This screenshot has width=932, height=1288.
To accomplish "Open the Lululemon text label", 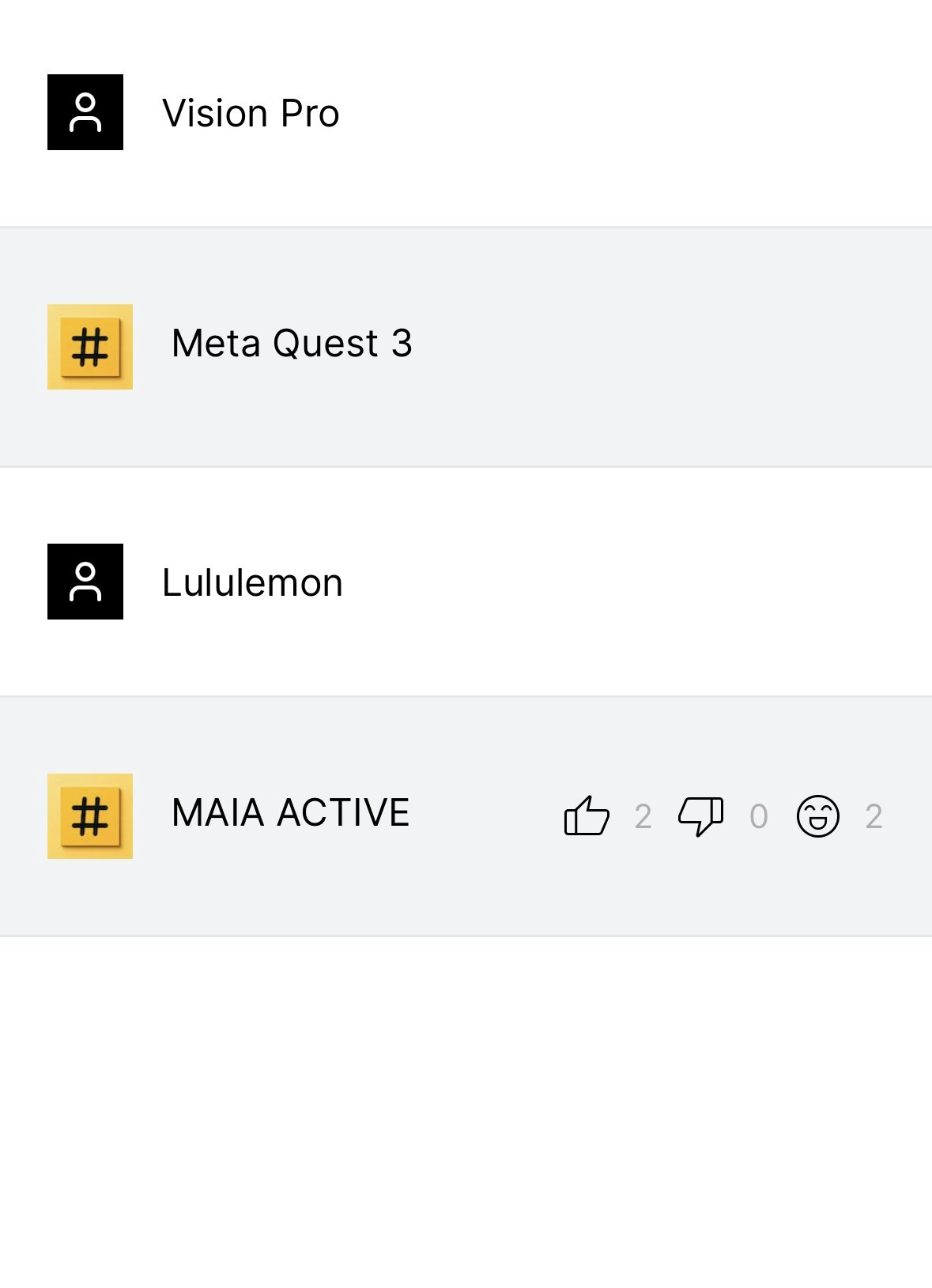I will coord(252,583).
